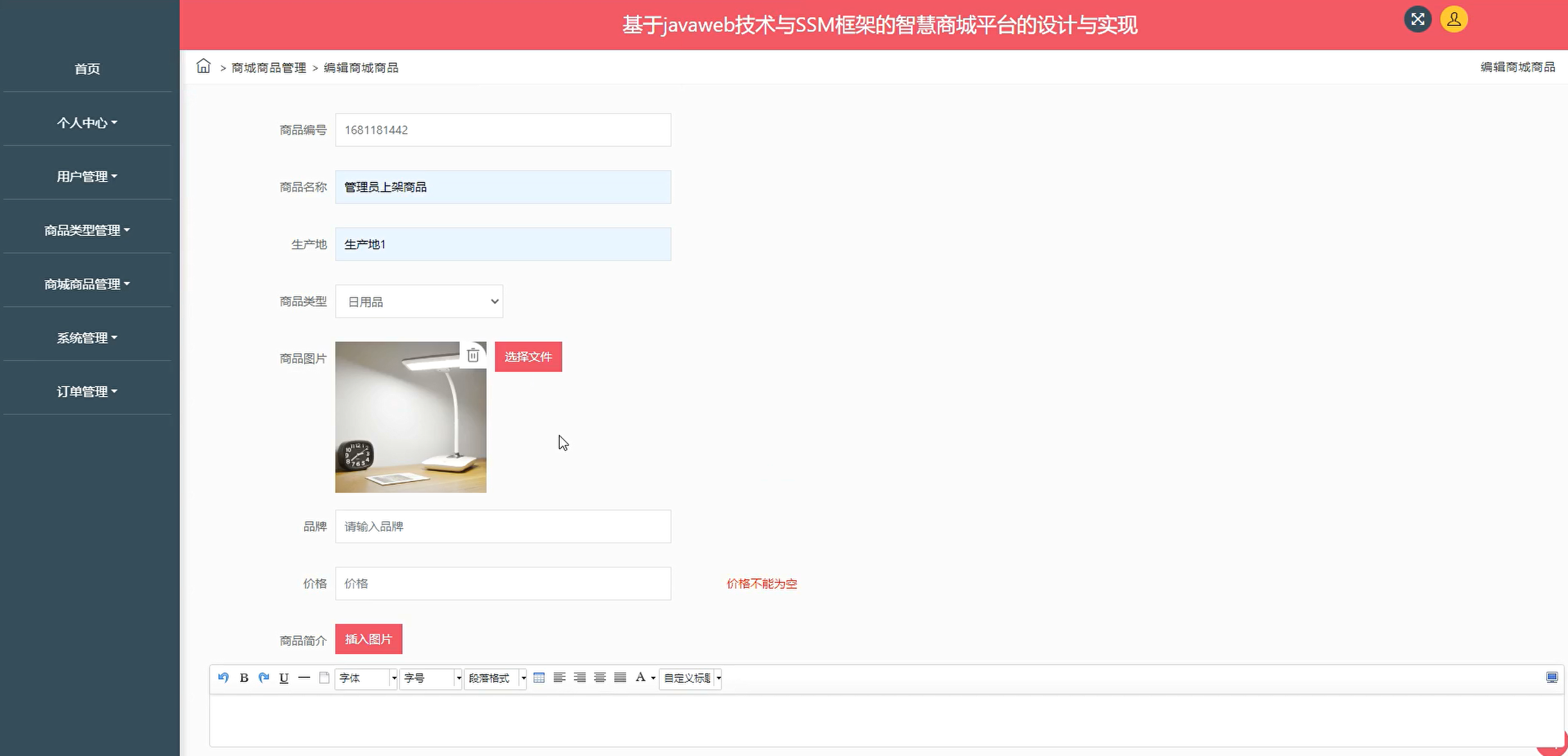Click the 商品编号 input field

tap(503, 130)
